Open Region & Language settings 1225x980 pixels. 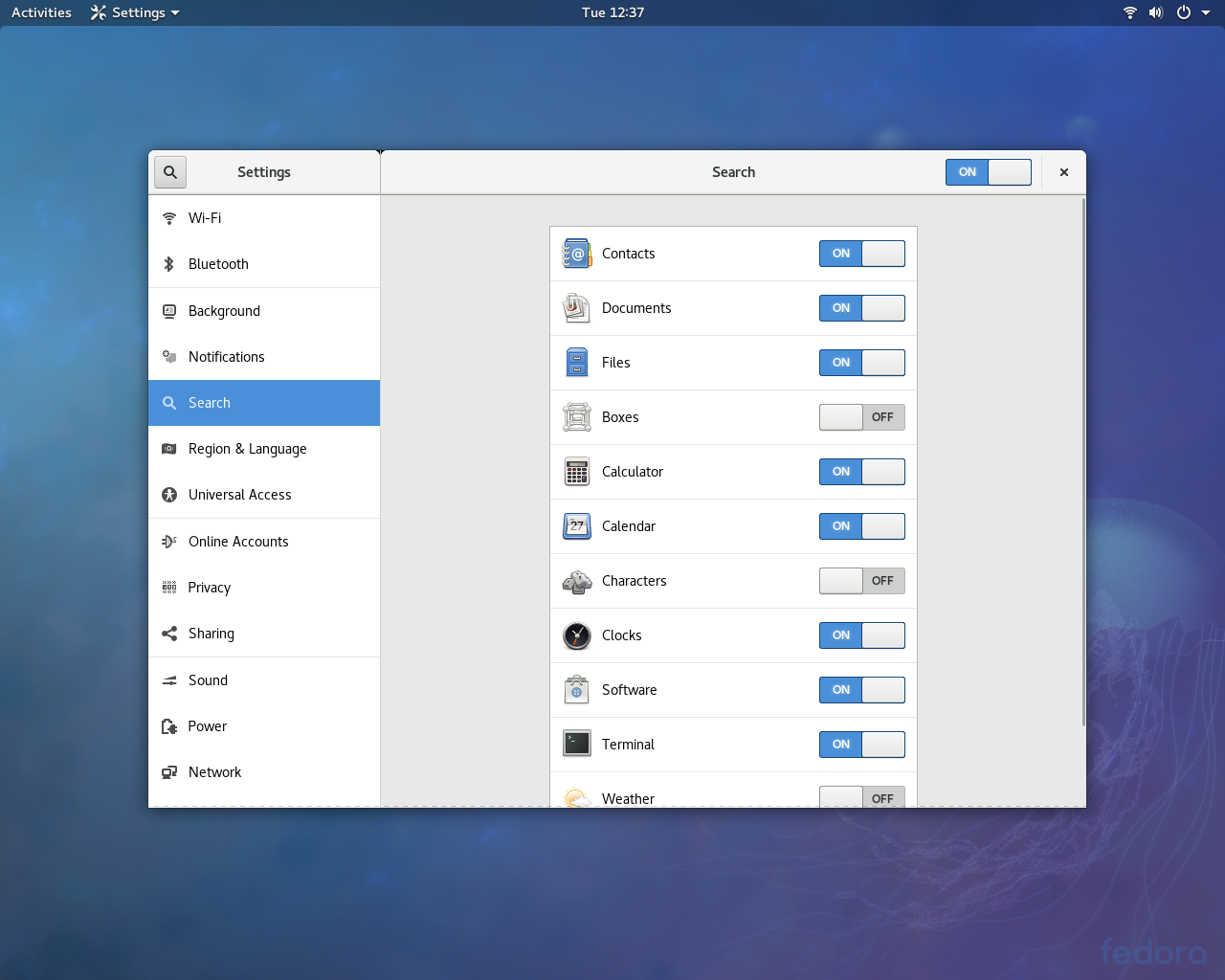click(264, 449)
